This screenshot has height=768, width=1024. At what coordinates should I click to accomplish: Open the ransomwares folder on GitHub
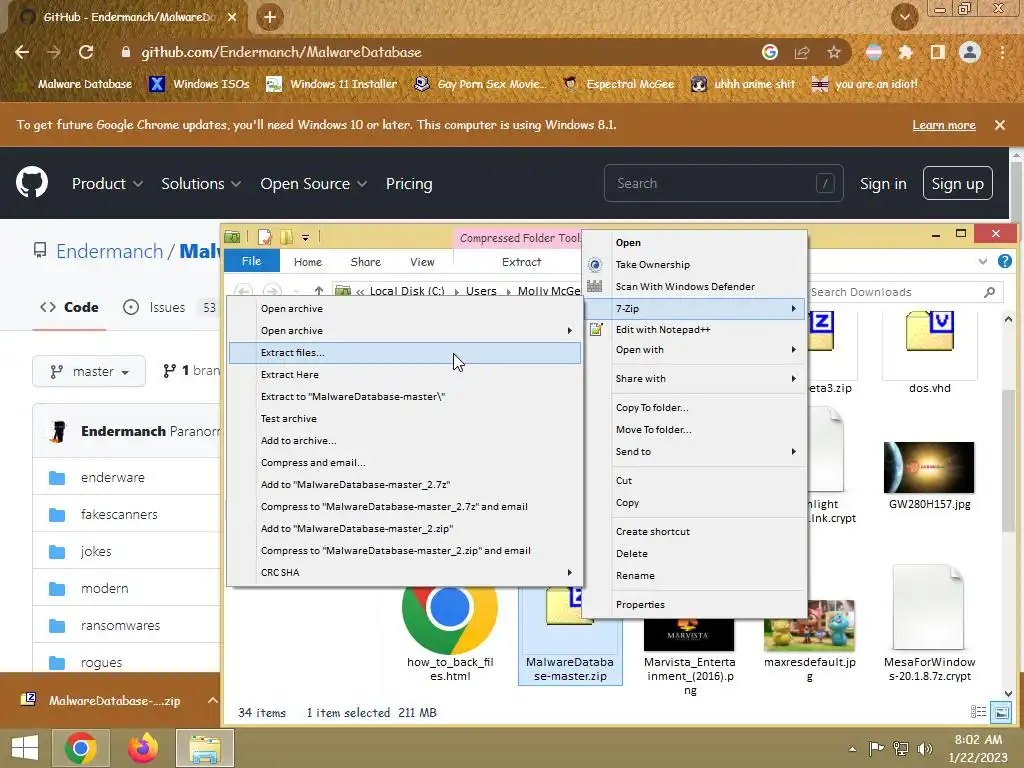click(120, 625)
